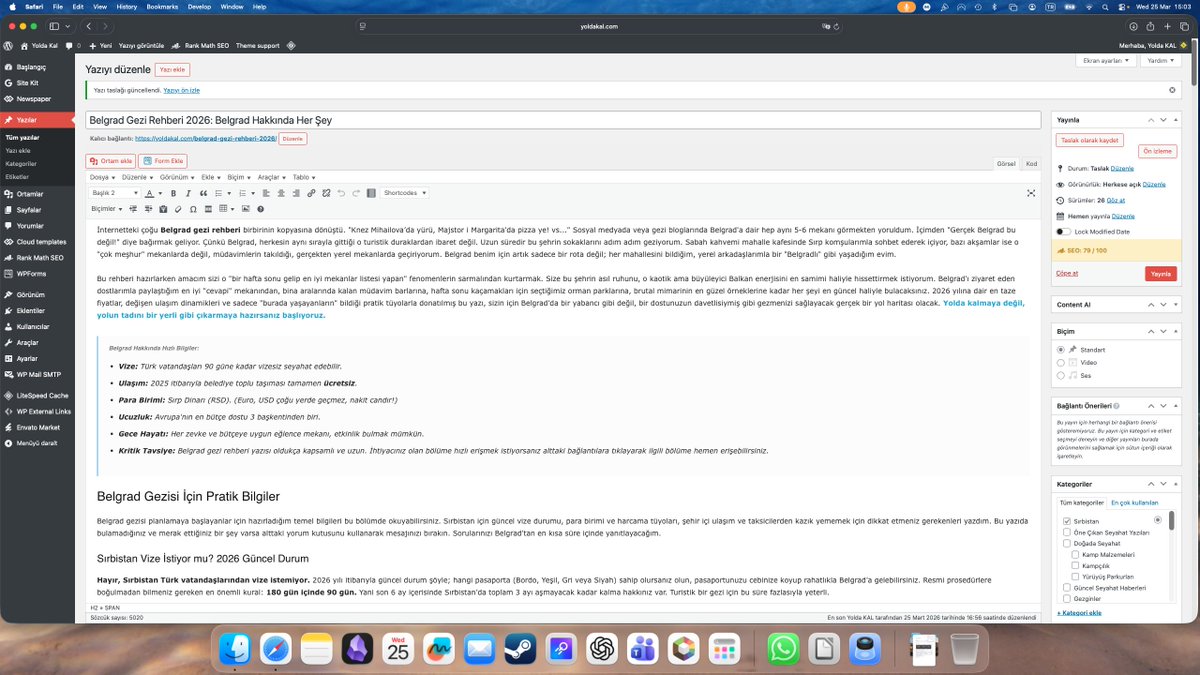Open the Dosya editor menu
Viewport: 1200px width, 675px height.
pos(102,177)
